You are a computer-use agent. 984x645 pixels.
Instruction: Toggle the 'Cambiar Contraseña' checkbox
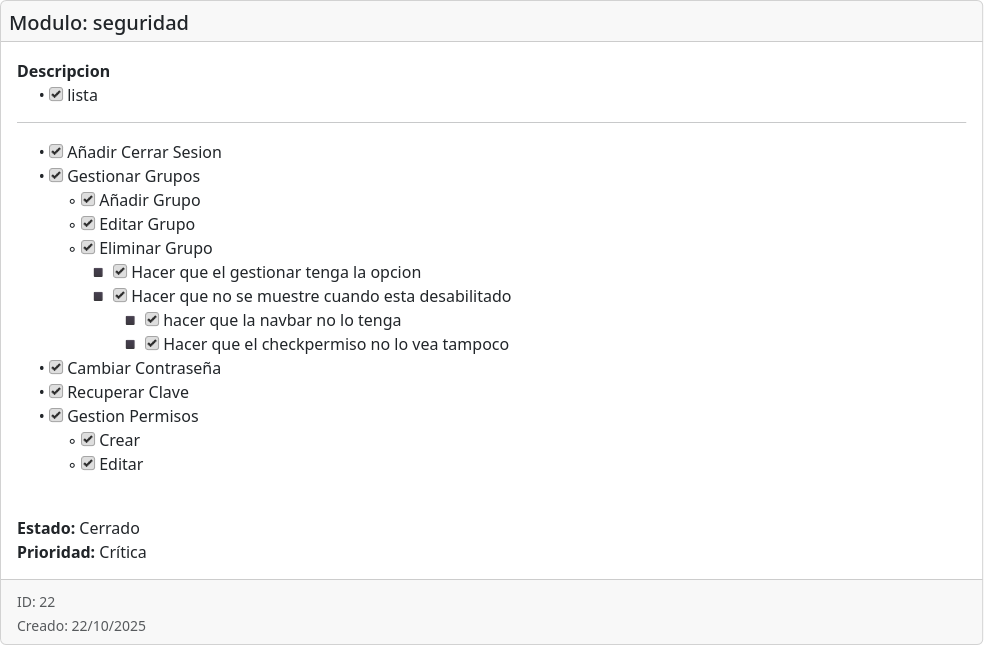(x=56, y=368)
